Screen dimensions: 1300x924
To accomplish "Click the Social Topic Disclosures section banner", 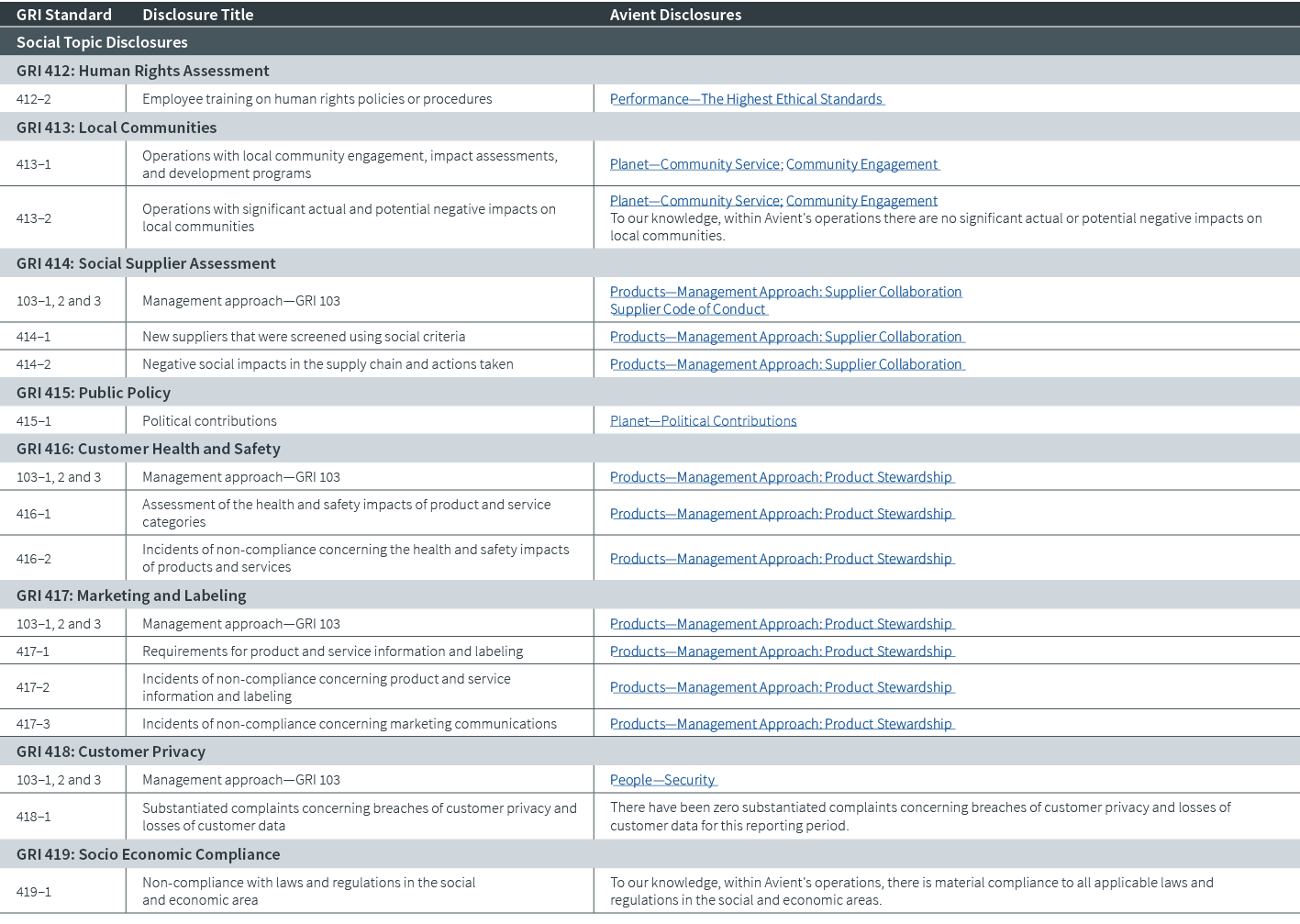I will (x=102, y=42).
